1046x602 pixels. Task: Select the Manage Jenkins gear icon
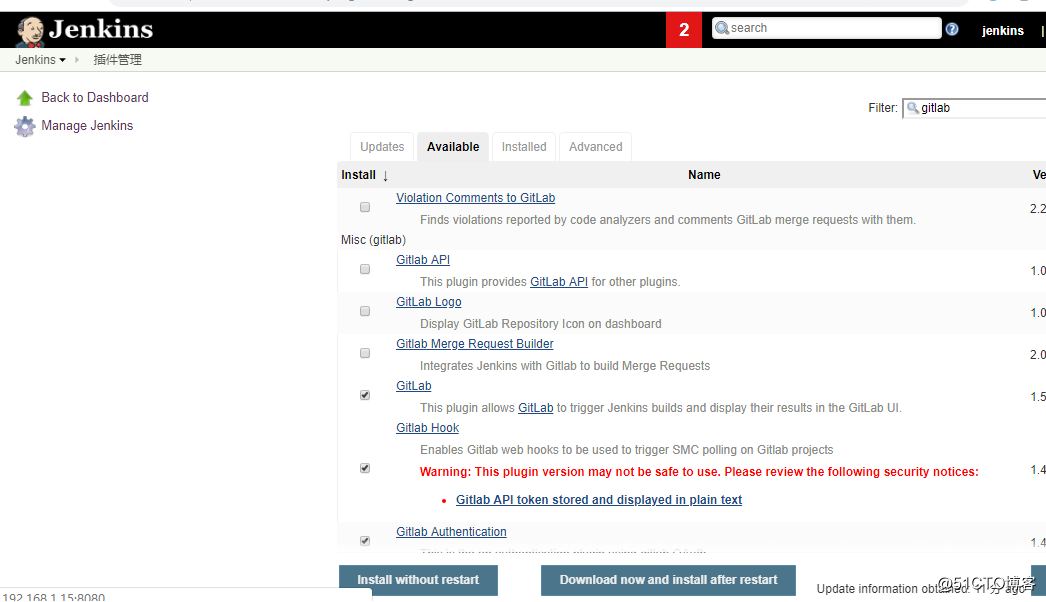(x=24, y=125)
